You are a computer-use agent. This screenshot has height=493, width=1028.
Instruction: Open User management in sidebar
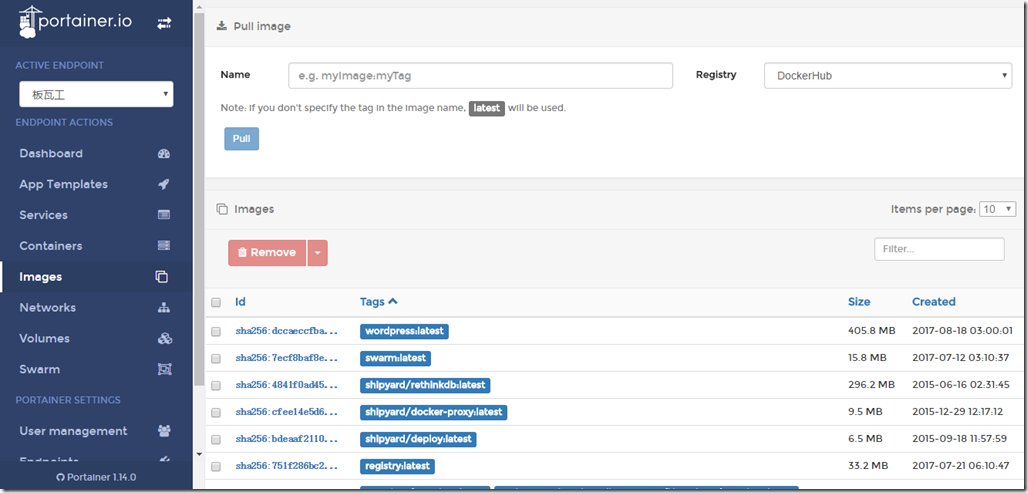coord(96,431)
